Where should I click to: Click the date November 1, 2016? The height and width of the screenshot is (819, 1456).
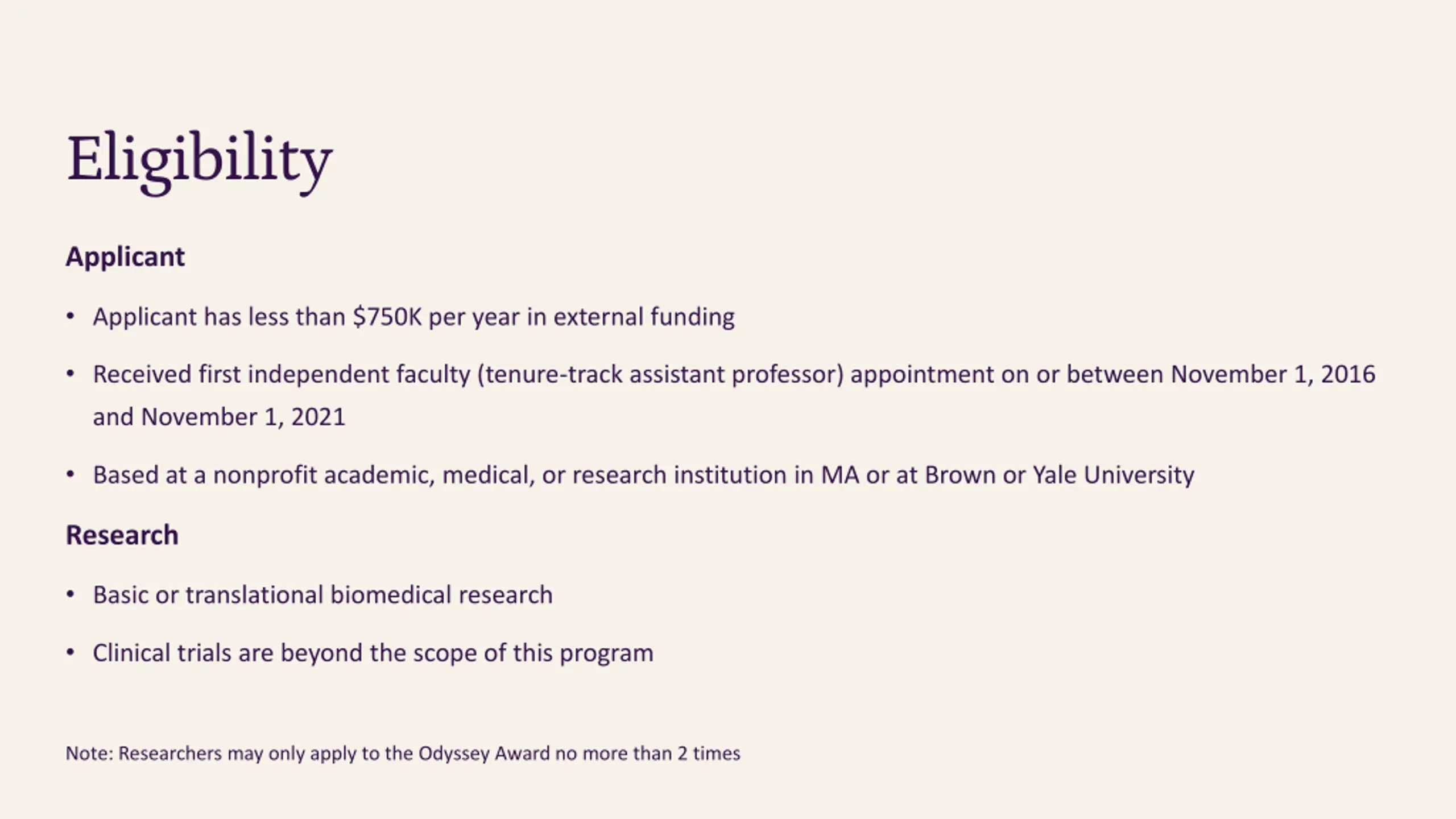1273,375
